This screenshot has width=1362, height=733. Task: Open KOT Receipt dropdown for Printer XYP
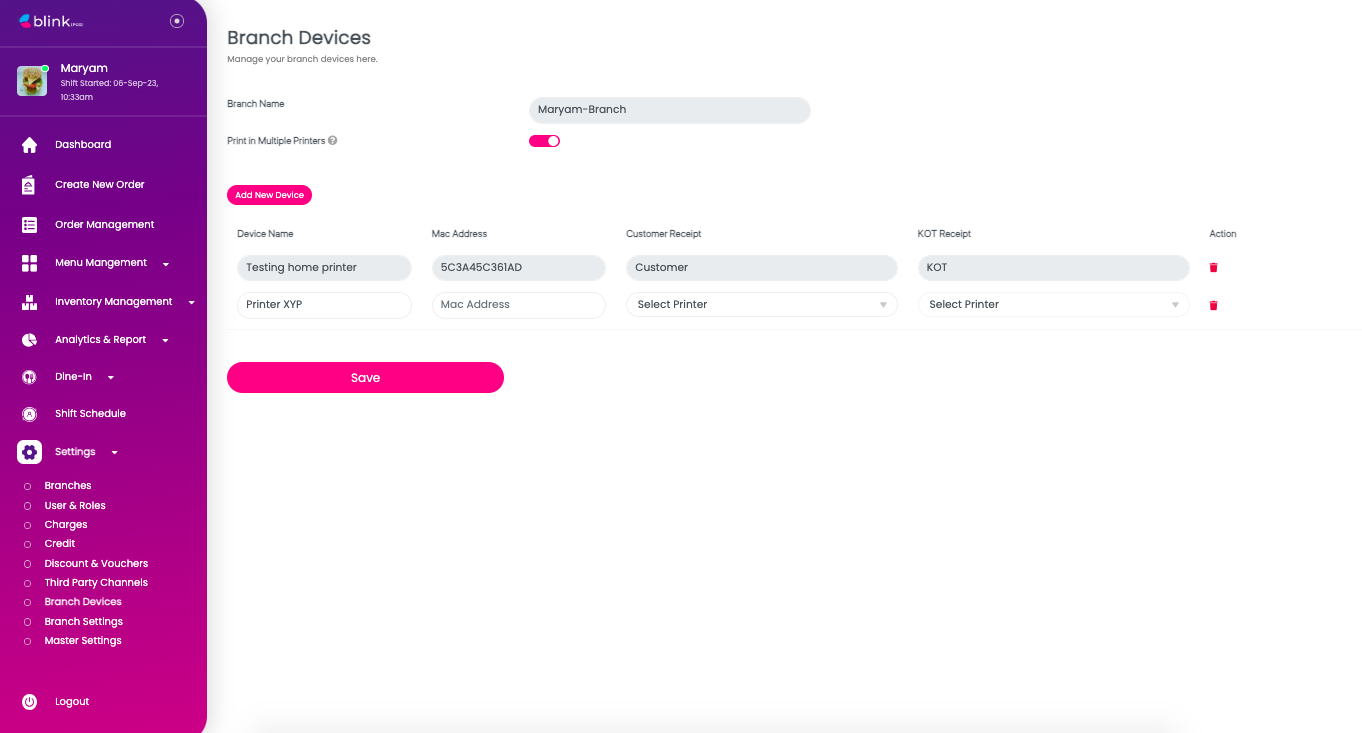[x=1053, y=305]
